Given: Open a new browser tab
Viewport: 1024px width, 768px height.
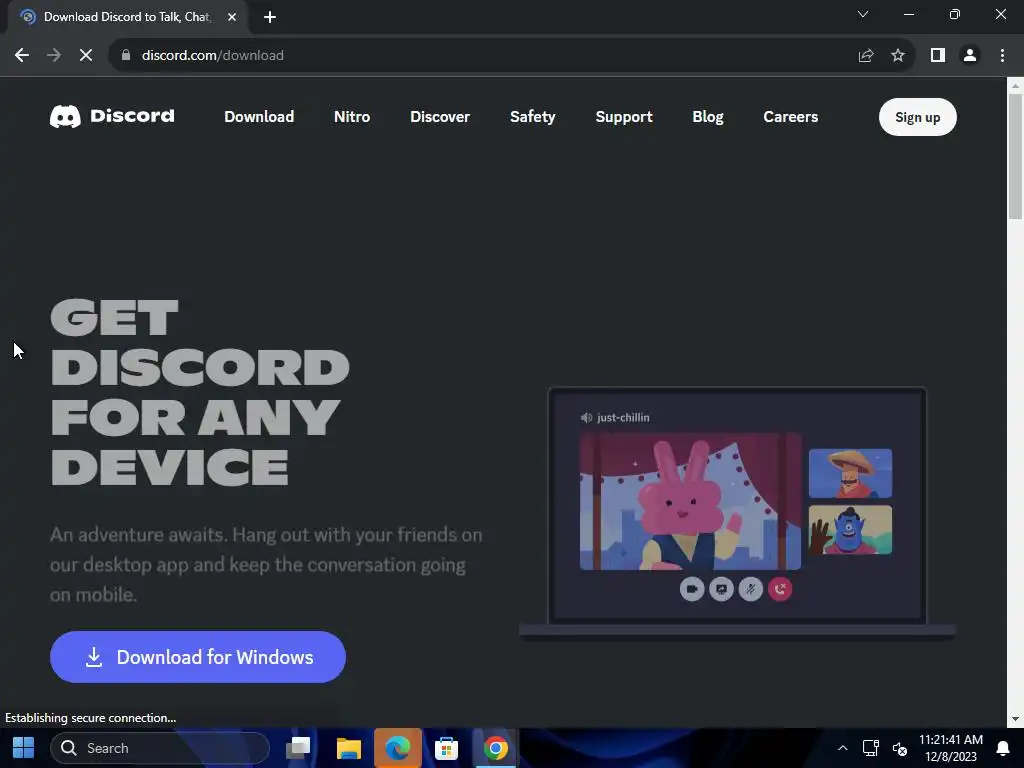Looking at the screenshot, I should tap(270, 17).
